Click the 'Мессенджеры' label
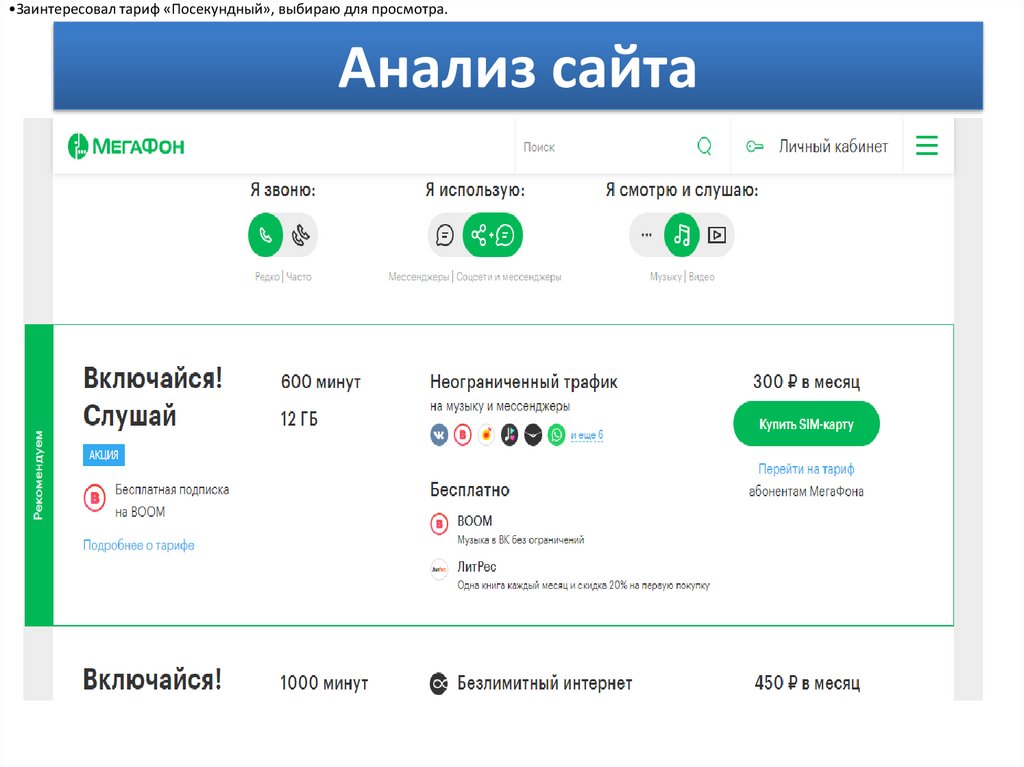Screen dimensions: 1024x767 point(419,277)
